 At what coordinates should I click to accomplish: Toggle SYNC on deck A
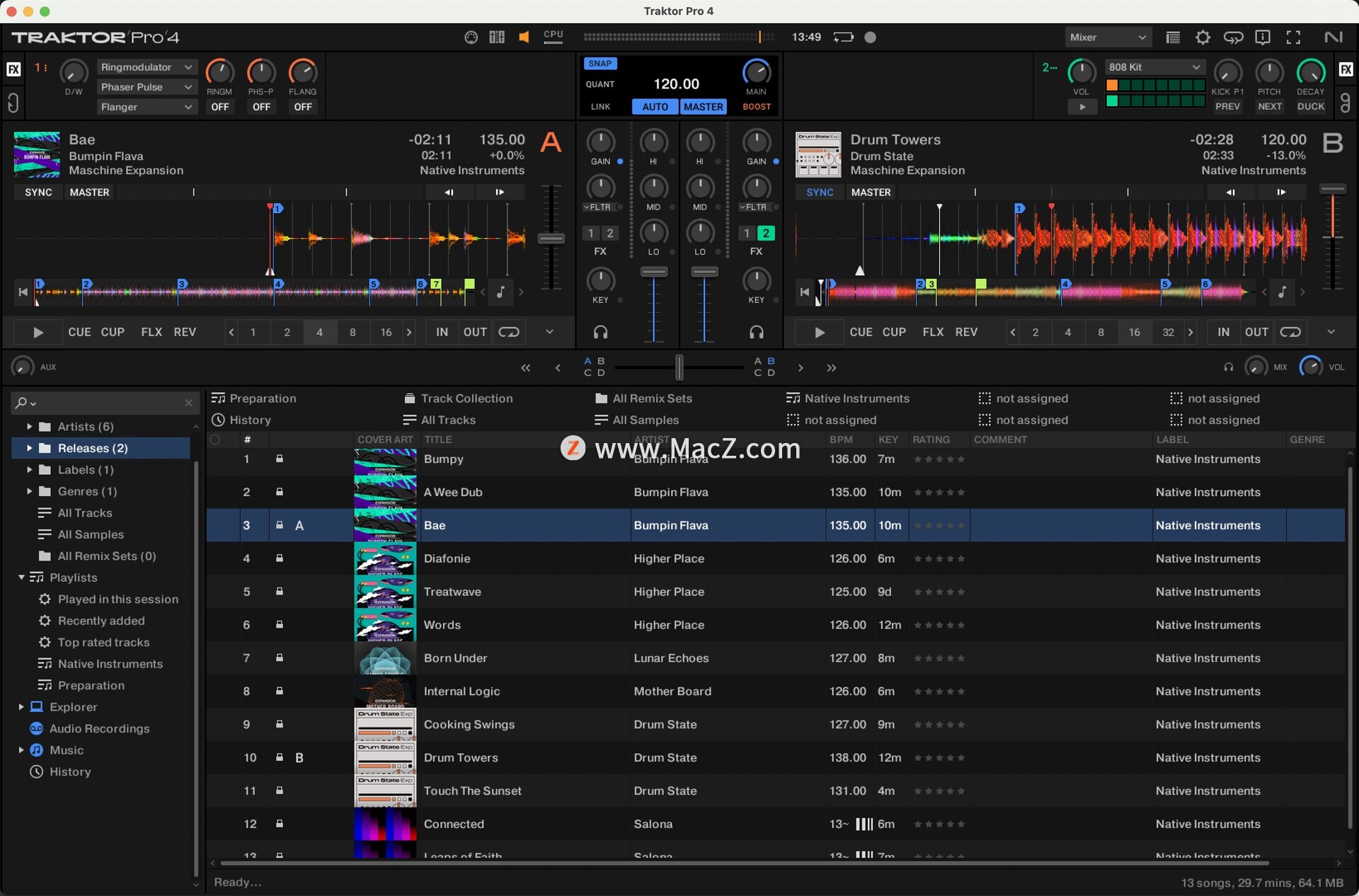tap(38, 192)
